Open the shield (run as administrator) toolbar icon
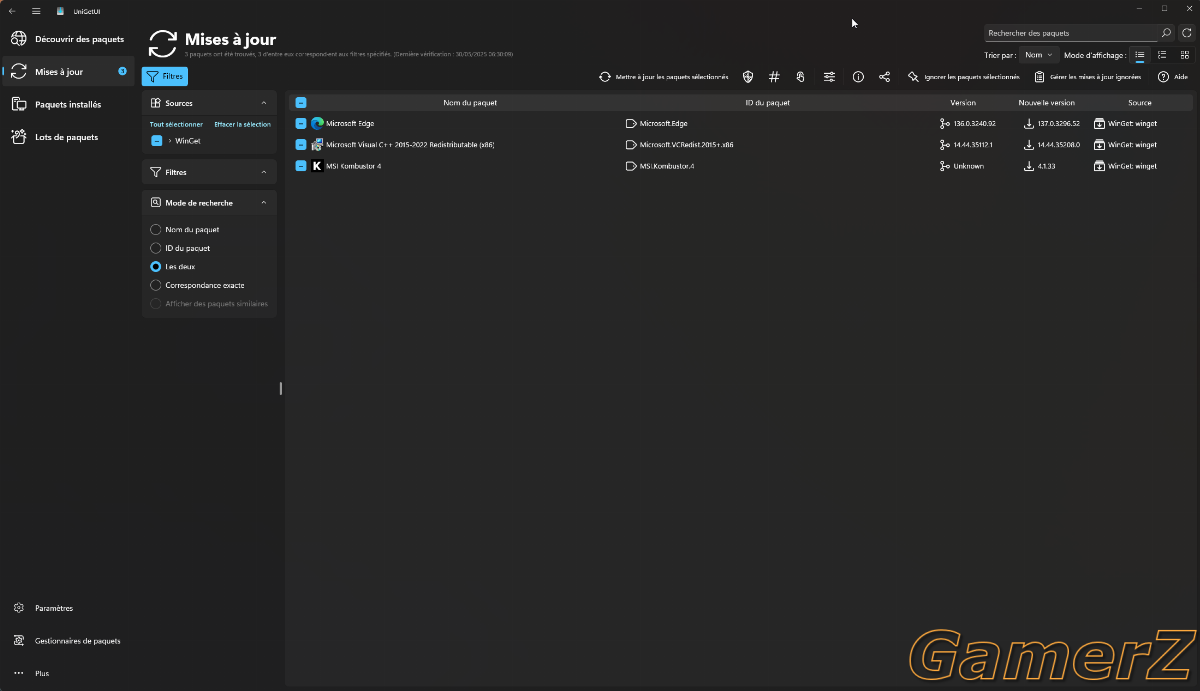1200x691 pixels. 748,77
